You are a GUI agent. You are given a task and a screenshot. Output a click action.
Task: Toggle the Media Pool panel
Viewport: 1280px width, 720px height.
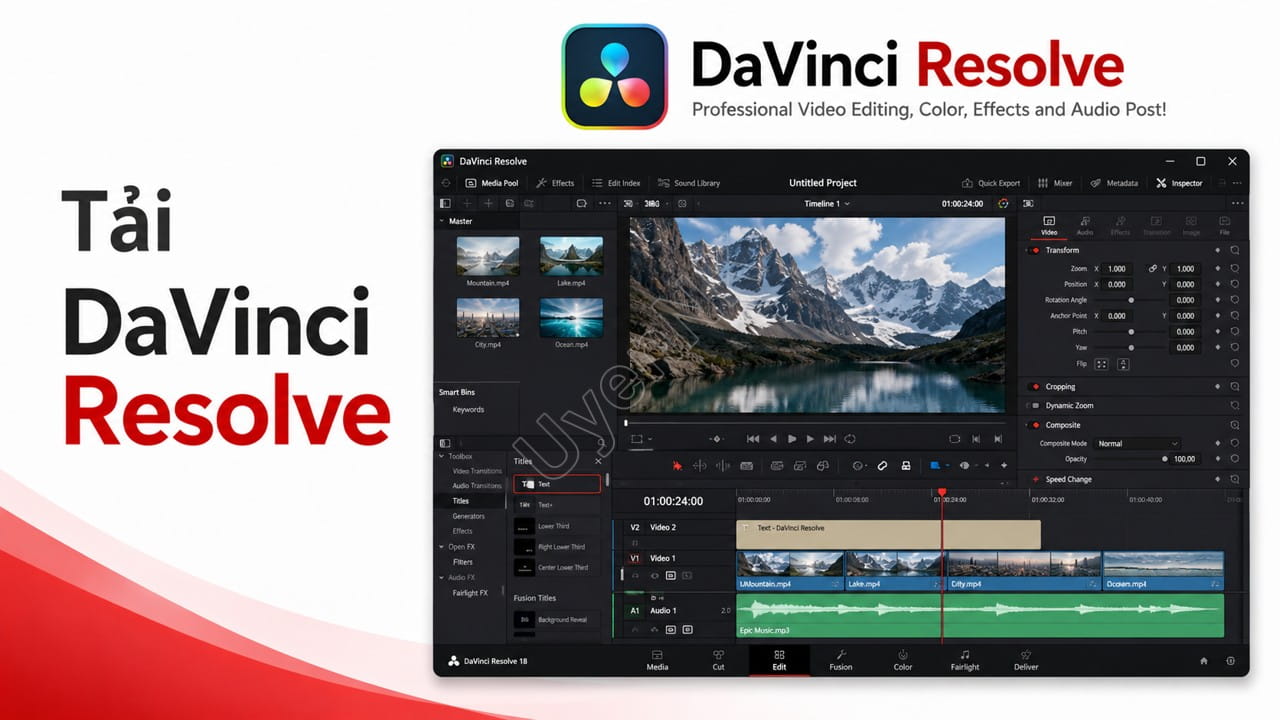(x=492, y=183)
